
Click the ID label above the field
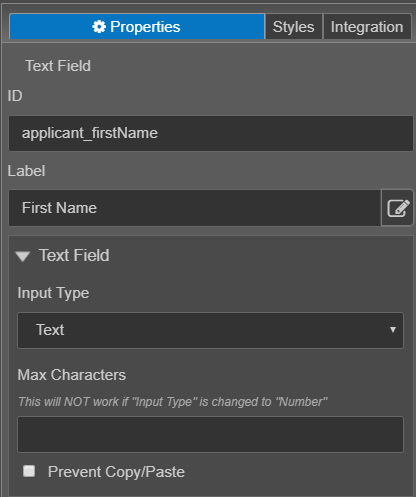tap(15, 96)
